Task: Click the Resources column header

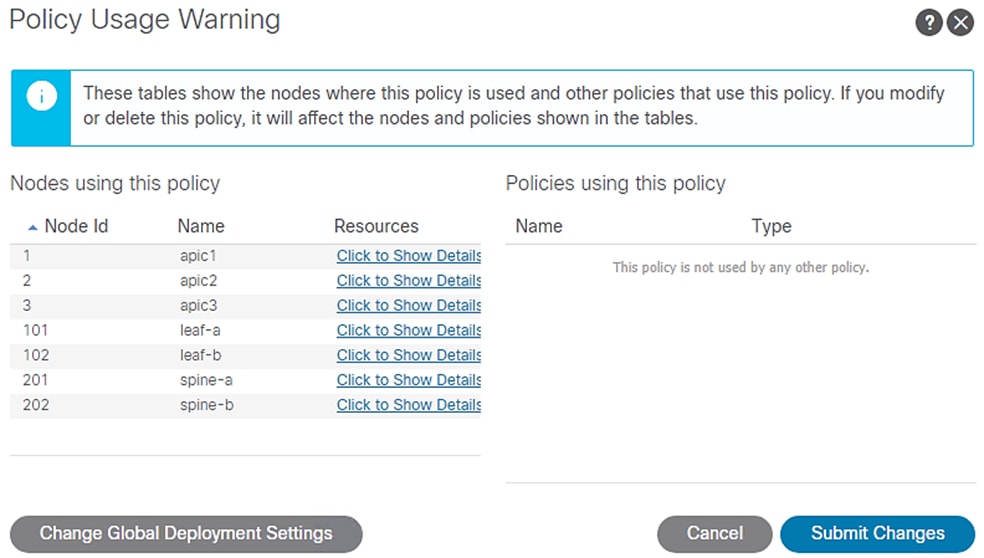Action: coord(376,226)
